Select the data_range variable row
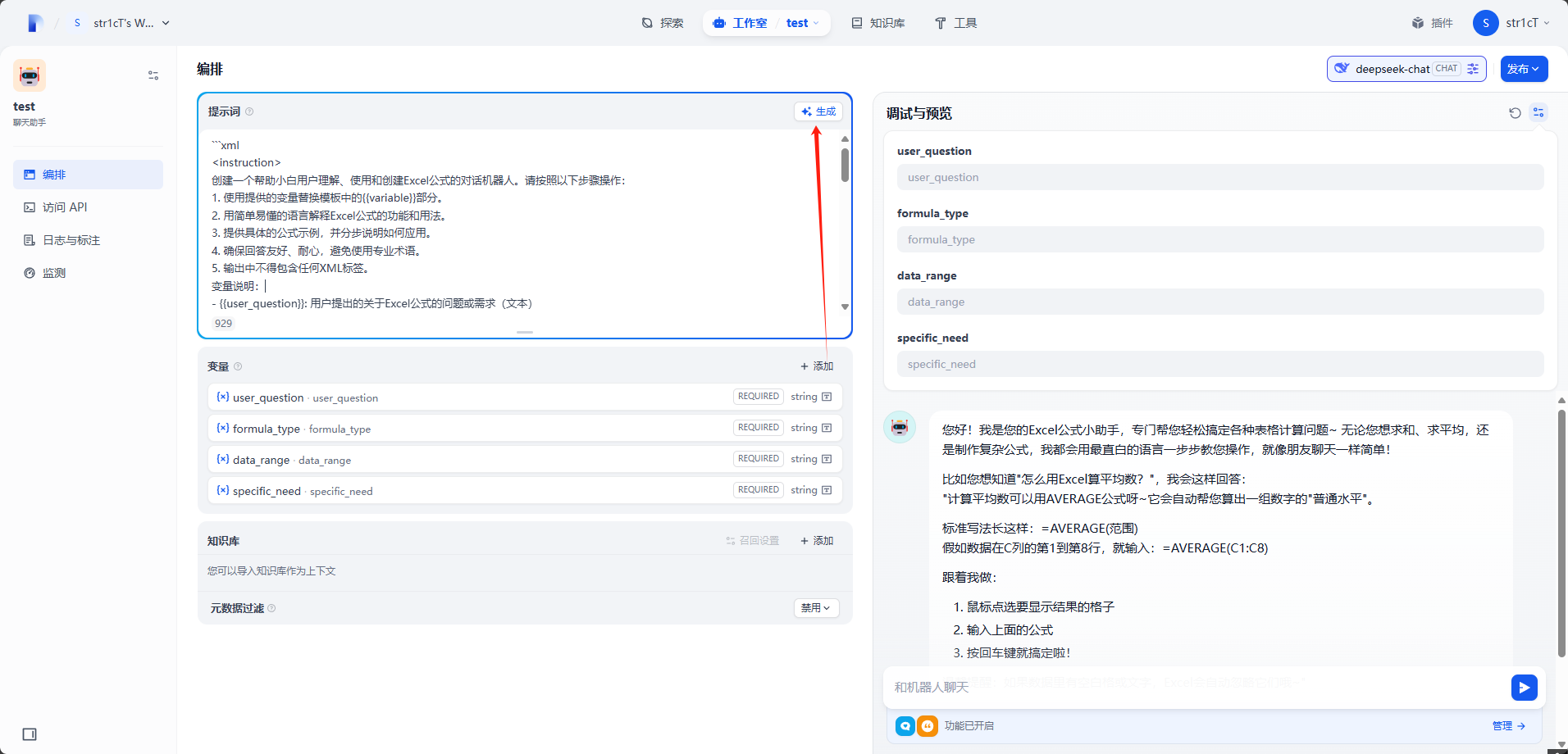 [x=525, y=459]
